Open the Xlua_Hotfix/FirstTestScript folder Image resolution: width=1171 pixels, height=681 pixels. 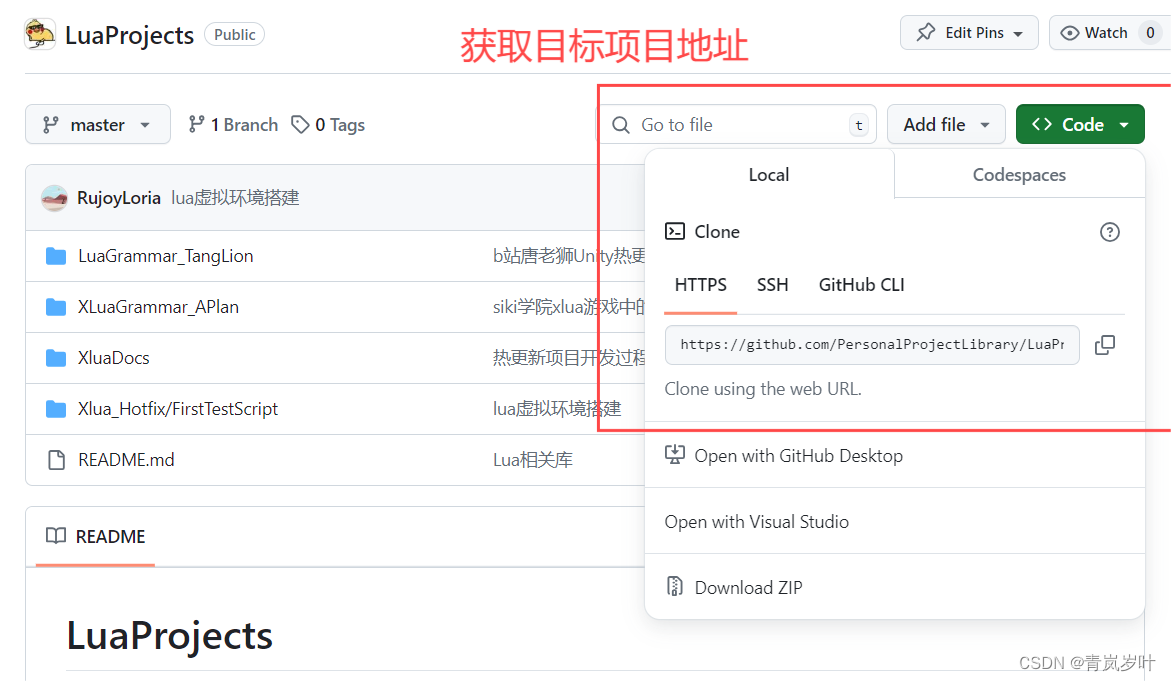click(x=178, y=409)
